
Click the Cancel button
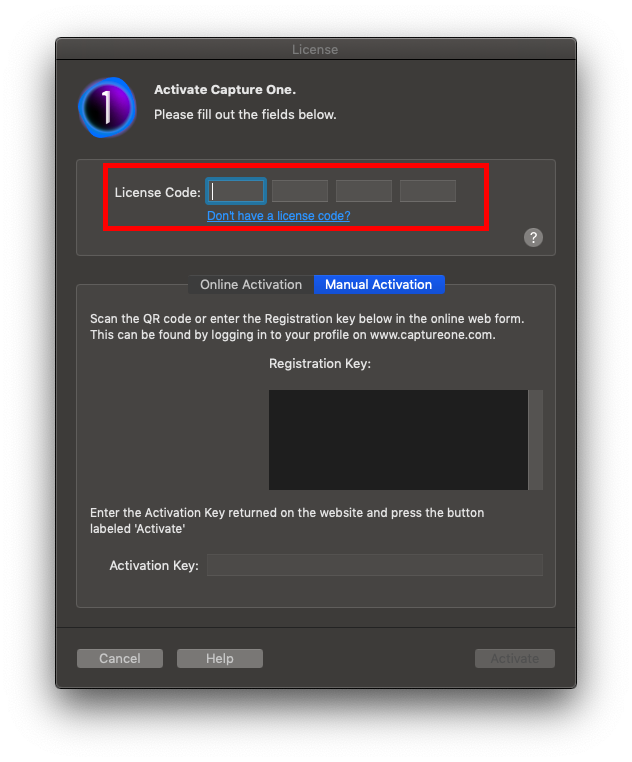coord(120,658)
